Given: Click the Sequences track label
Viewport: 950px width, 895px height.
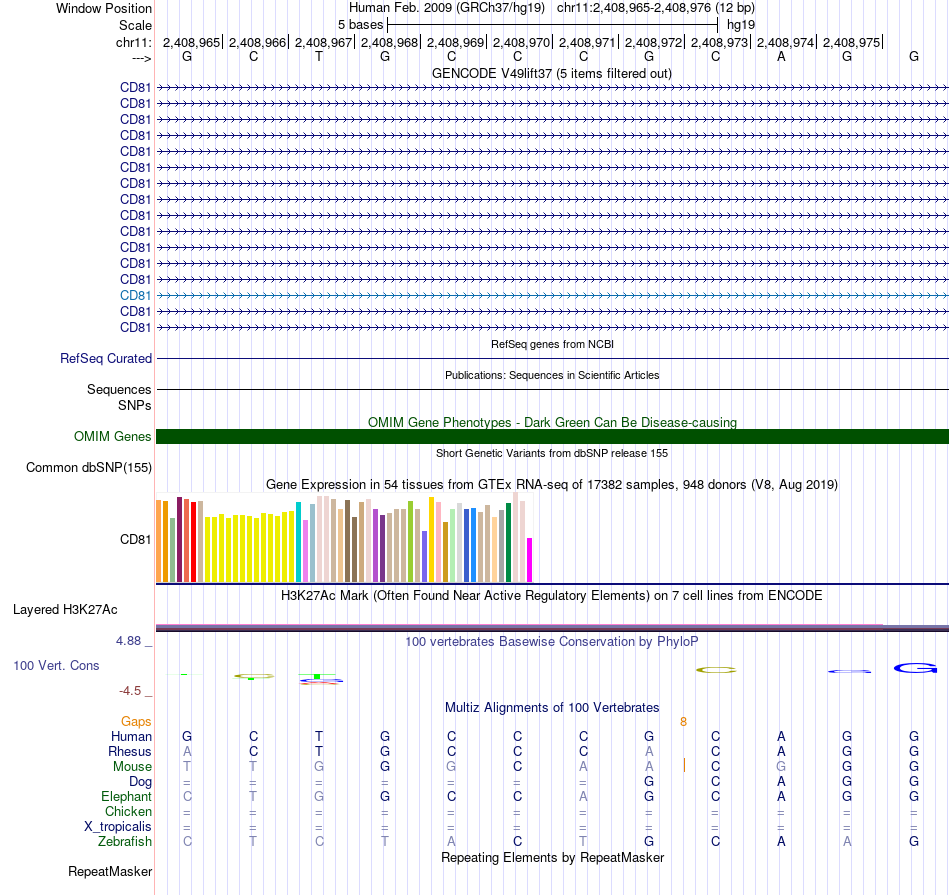Looking at the screenshot, I should 119,389.
